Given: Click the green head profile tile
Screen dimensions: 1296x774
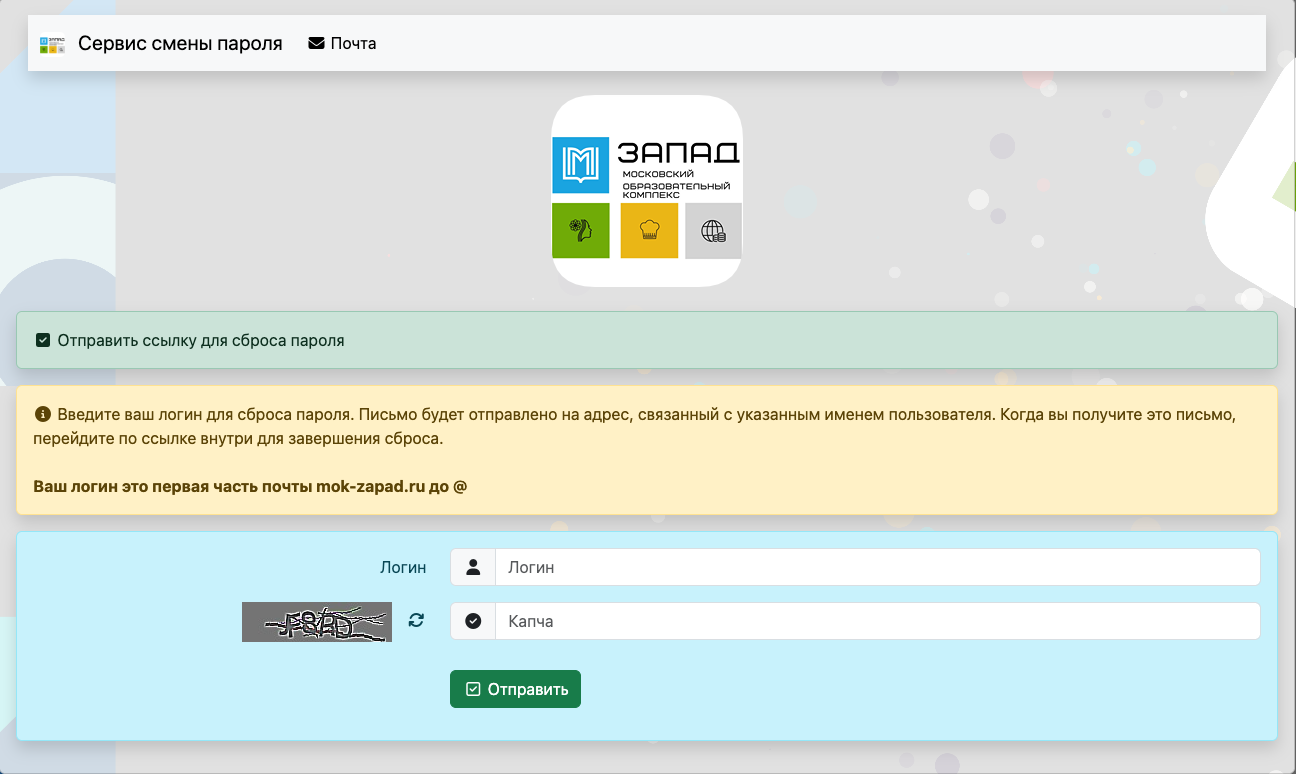Looking at the screenshot, I should pos(581,230).
